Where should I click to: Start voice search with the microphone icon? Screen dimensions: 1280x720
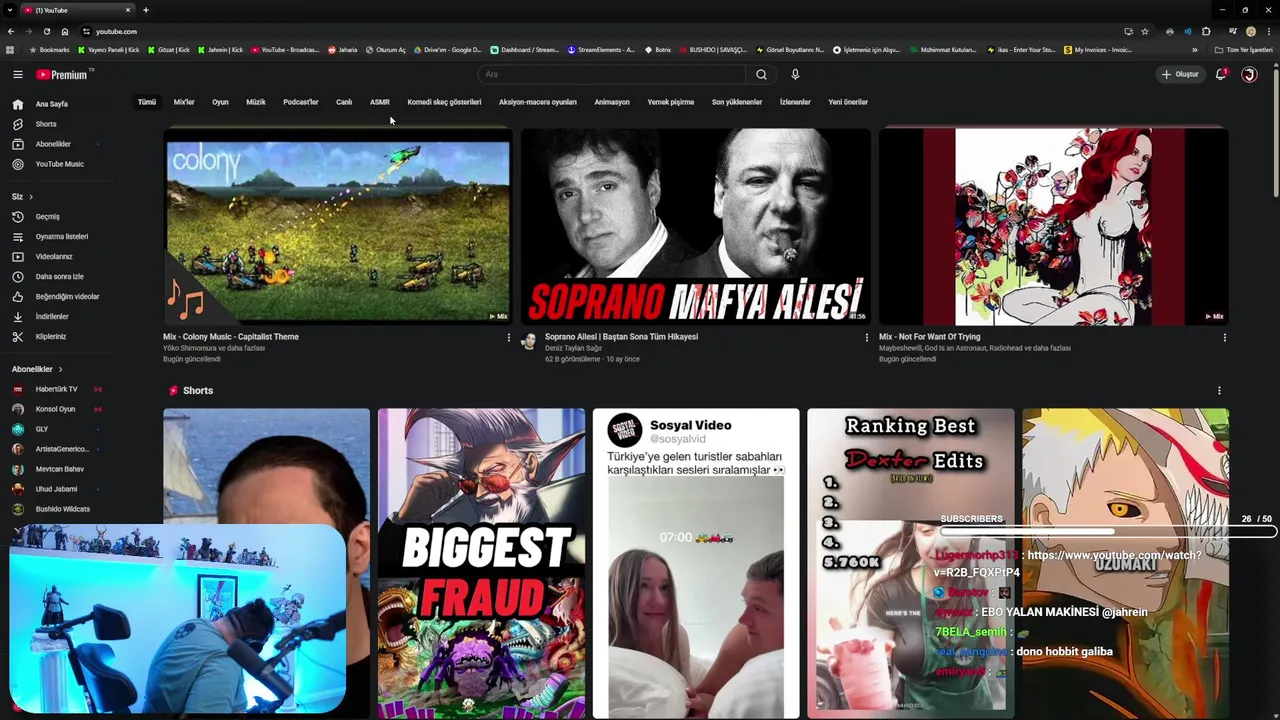[x=795, y=74]
